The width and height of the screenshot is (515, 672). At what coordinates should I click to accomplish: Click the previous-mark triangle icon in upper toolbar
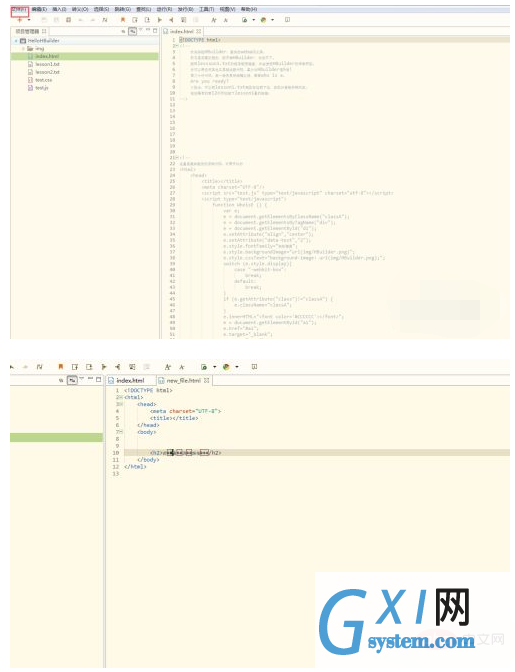pyautogui.click(x=171, y=20)
